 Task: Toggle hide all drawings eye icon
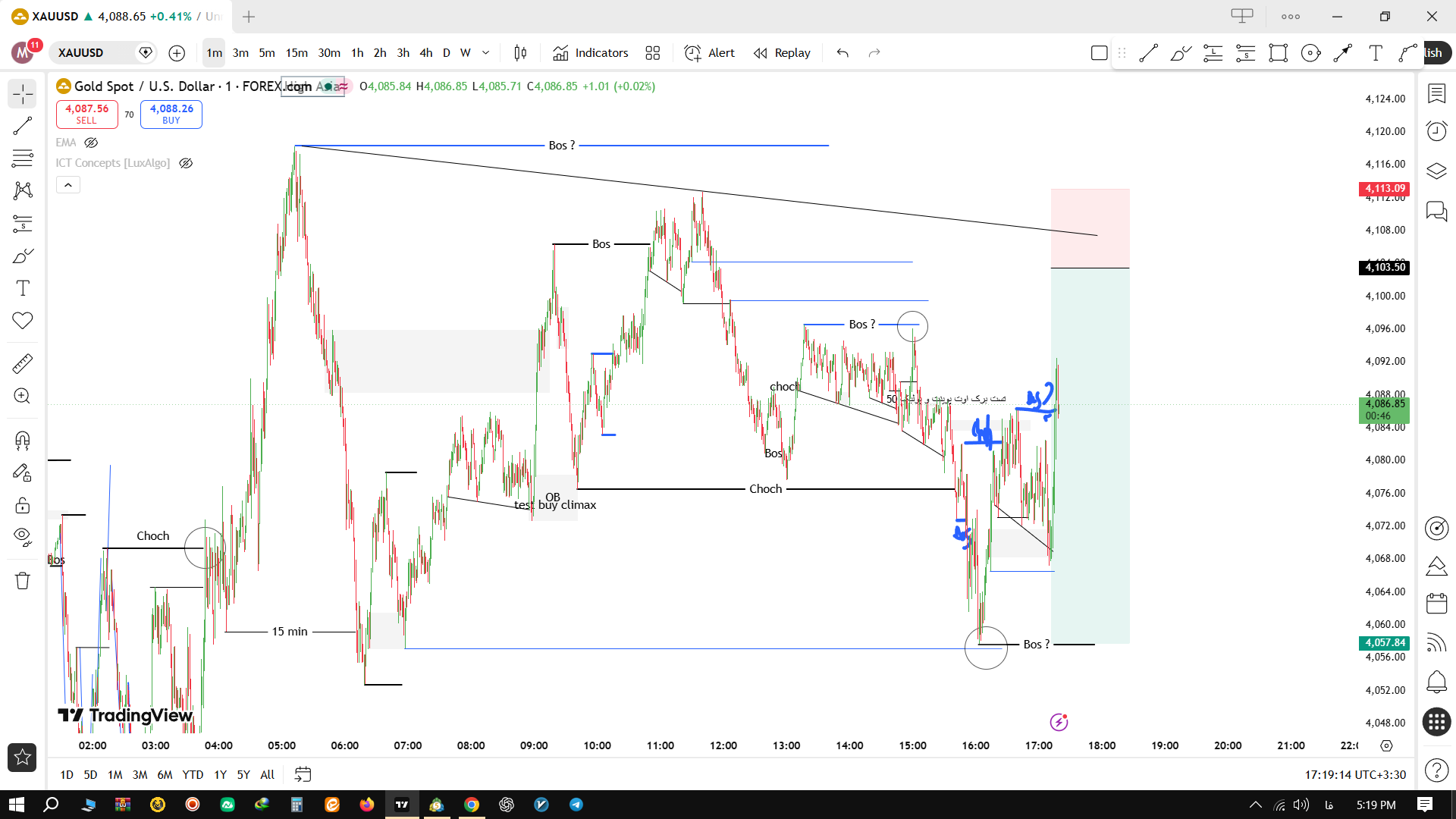point(23,538)
